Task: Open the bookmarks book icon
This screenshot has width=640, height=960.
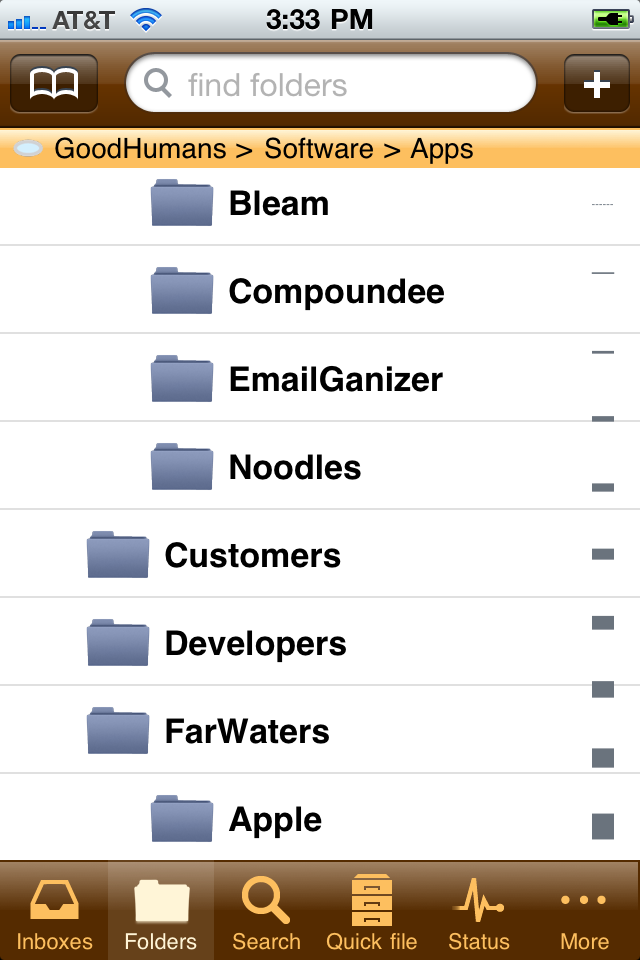Action: click(54, 83)
